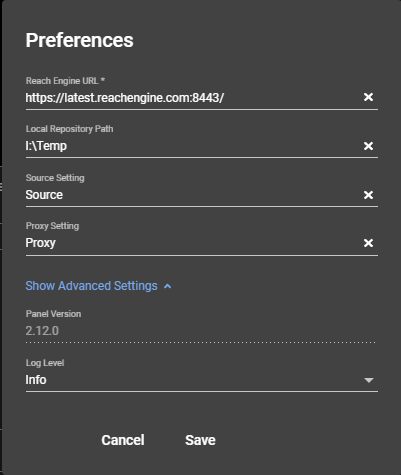Cancel the Preferences dialog
Screen dimensions: 401x475
(x=123, y=440)
